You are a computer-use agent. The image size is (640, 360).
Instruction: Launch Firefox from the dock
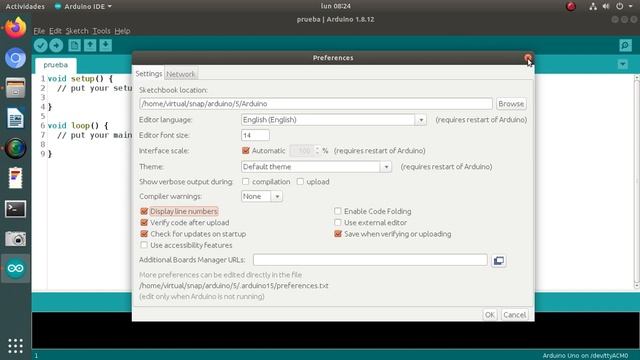pos(16,28)
